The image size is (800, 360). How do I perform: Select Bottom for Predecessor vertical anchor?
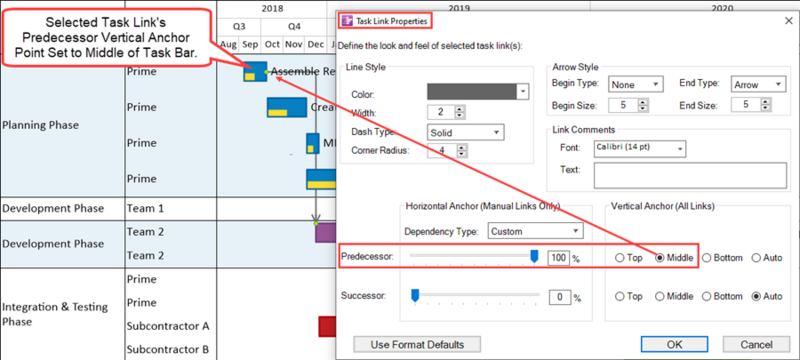tap(707, 258)
